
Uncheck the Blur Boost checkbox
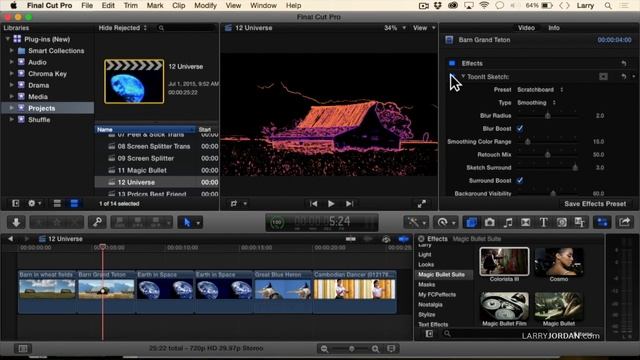pos(520,129)
